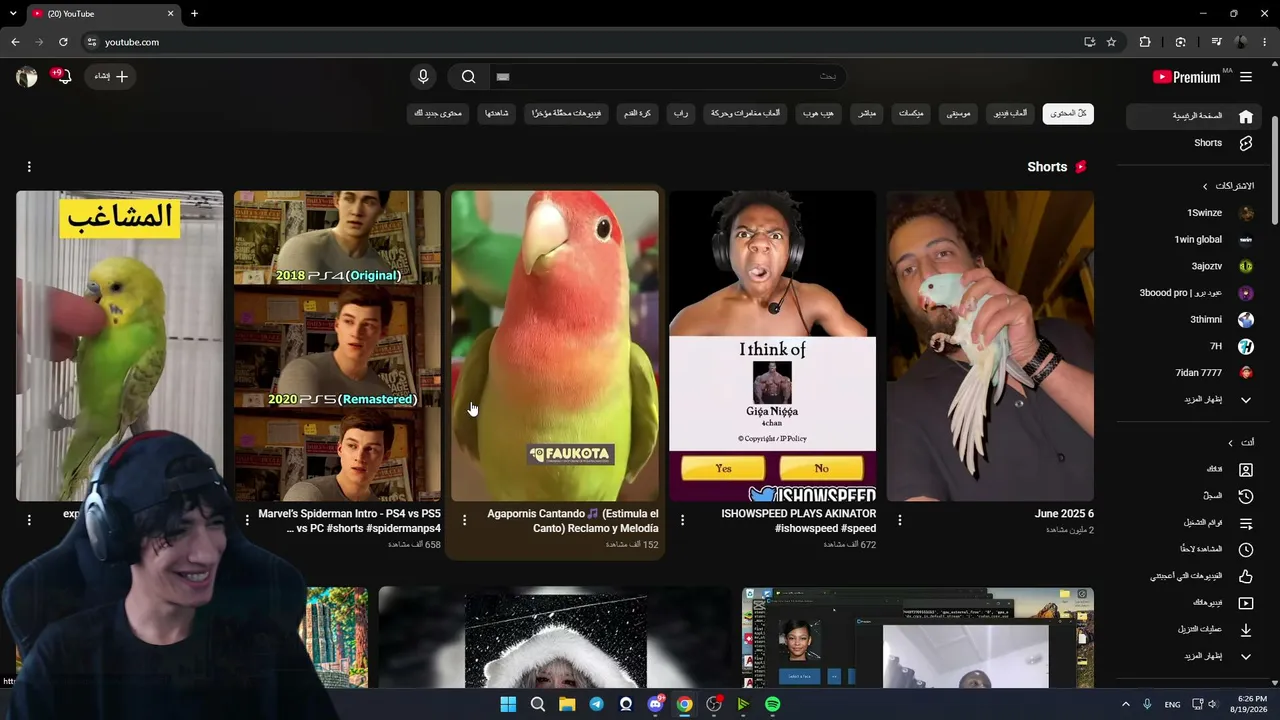The image size is (1280, 720).
Task: Open the Spiderman PS4 vs PS5 thumbnail
Action: tap(337, 346)
